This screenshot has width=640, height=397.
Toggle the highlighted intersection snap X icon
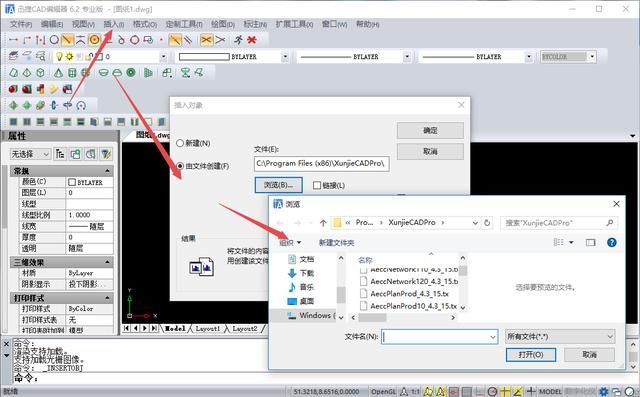pyautogui.click(x=206, y=40)
